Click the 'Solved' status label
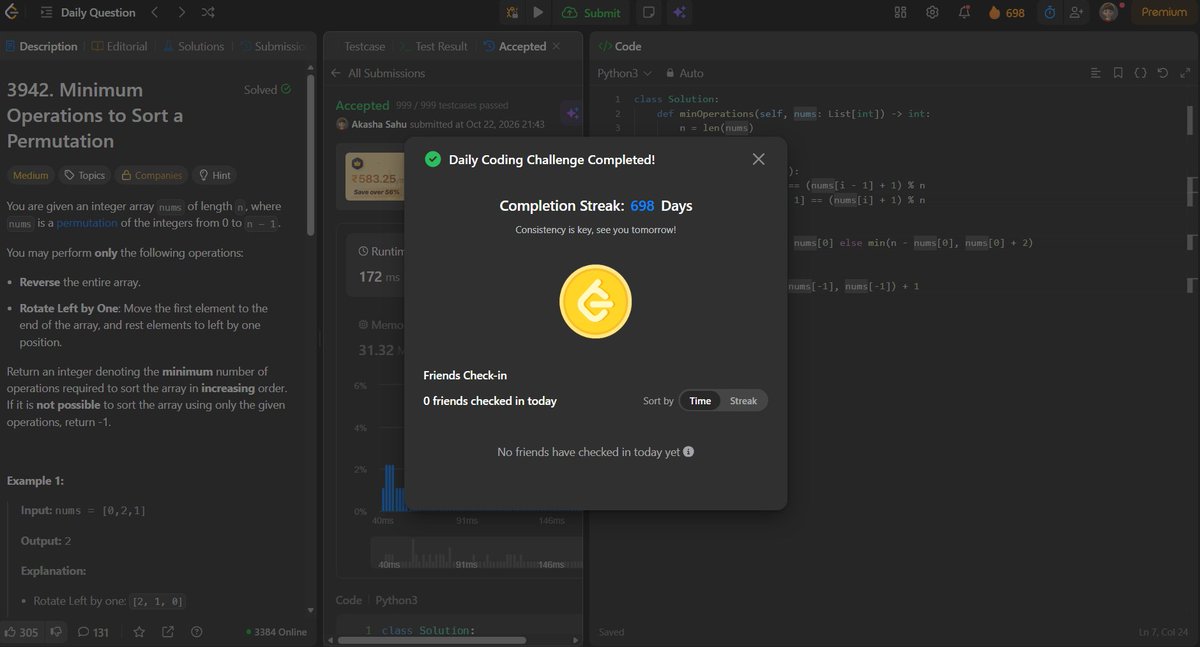The image size is (1200, 647). [x=267, y=90]
